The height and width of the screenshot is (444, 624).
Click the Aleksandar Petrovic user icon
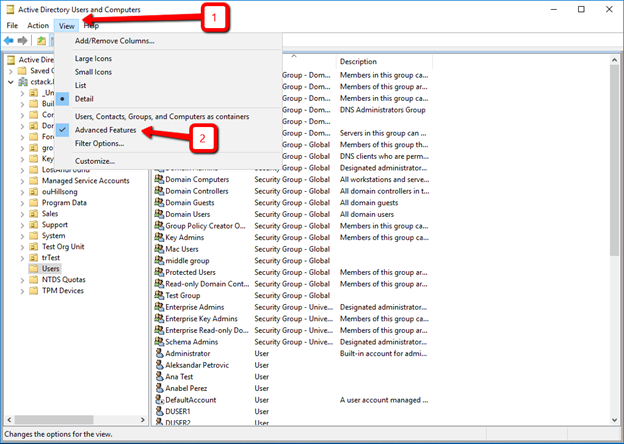coord(159,364)
